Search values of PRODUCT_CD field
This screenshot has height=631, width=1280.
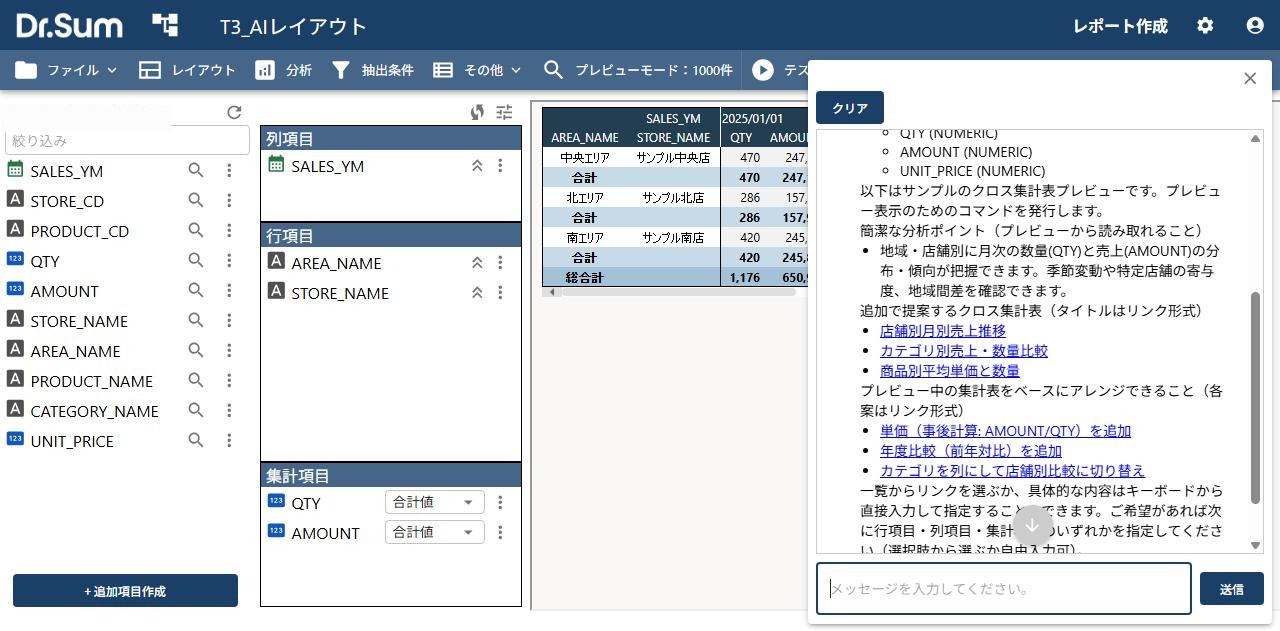tap(196, 231)
